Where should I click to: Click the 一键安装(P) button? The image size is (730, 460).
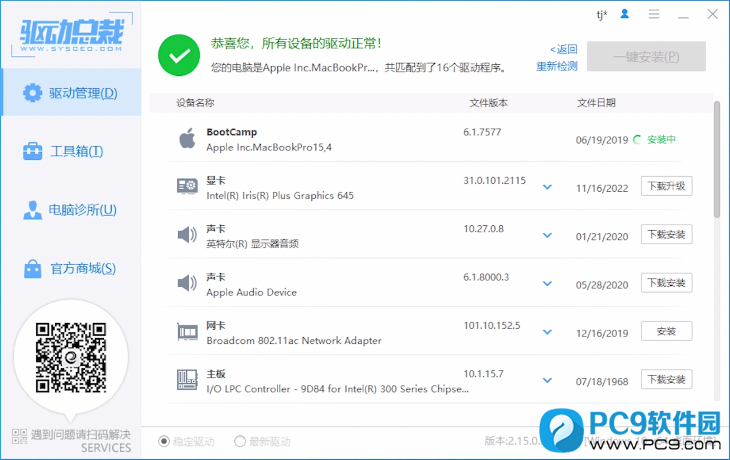pos(646,57)
